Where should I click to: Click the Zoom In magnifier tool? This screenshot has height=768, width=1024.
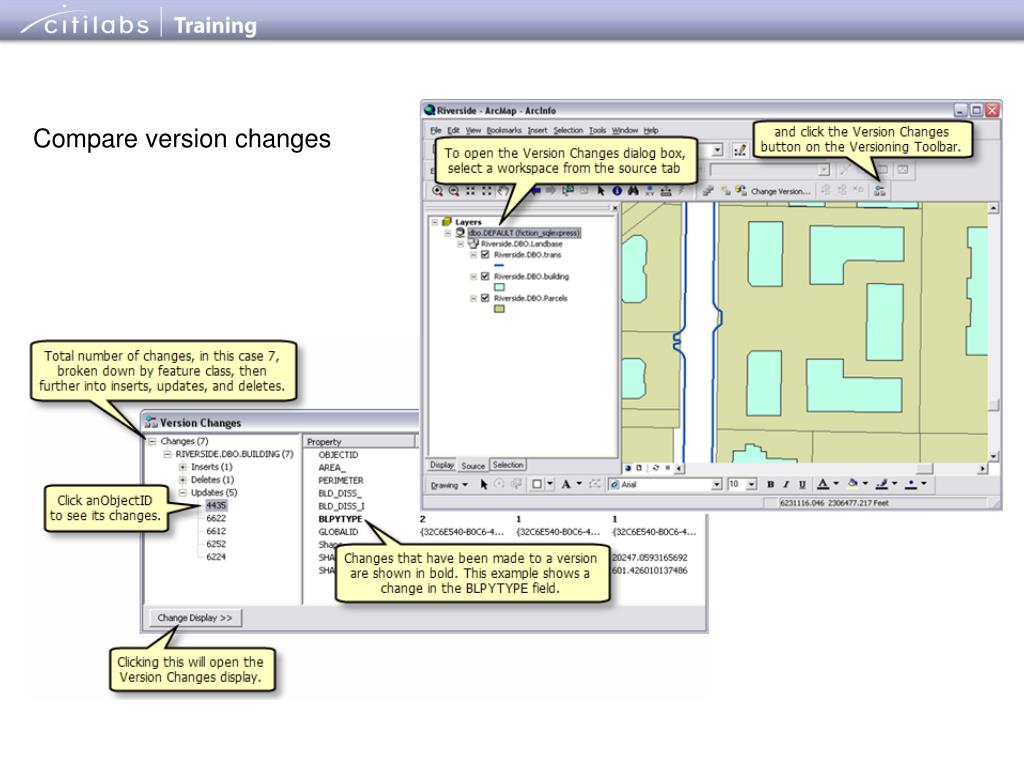437,191
